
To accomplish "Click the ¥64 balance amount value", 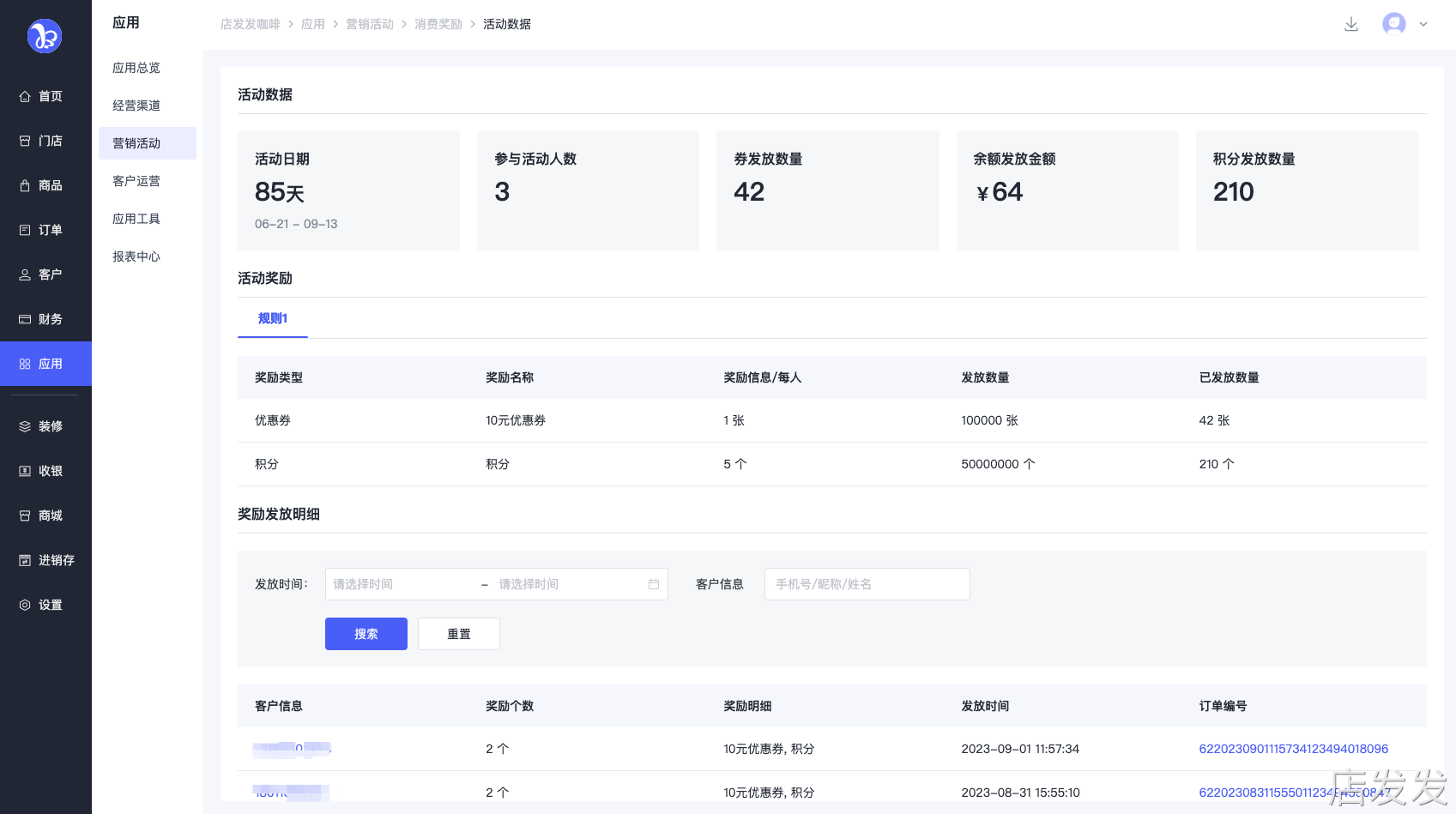I will (1000, 192).
